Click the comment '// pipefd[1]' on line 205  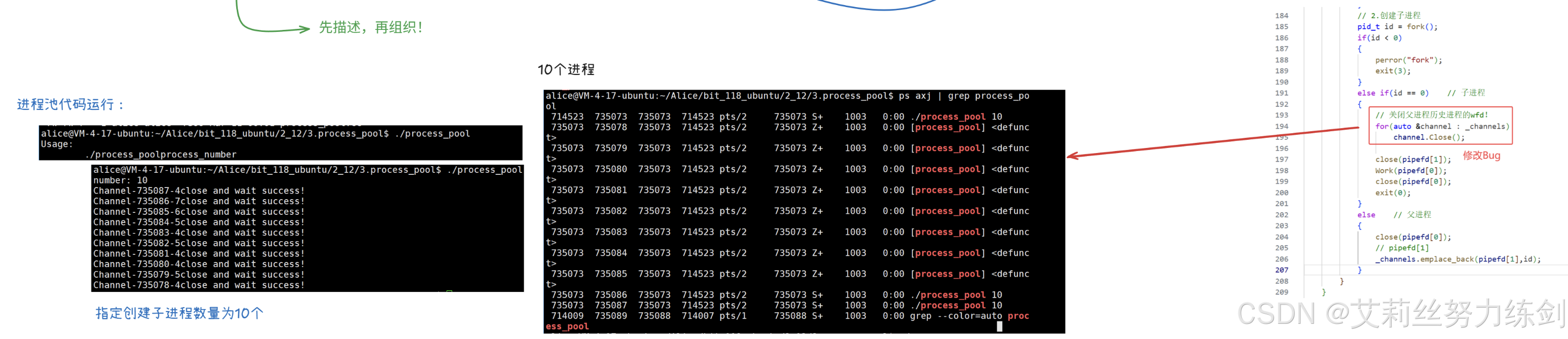[x=1402, y=248]
